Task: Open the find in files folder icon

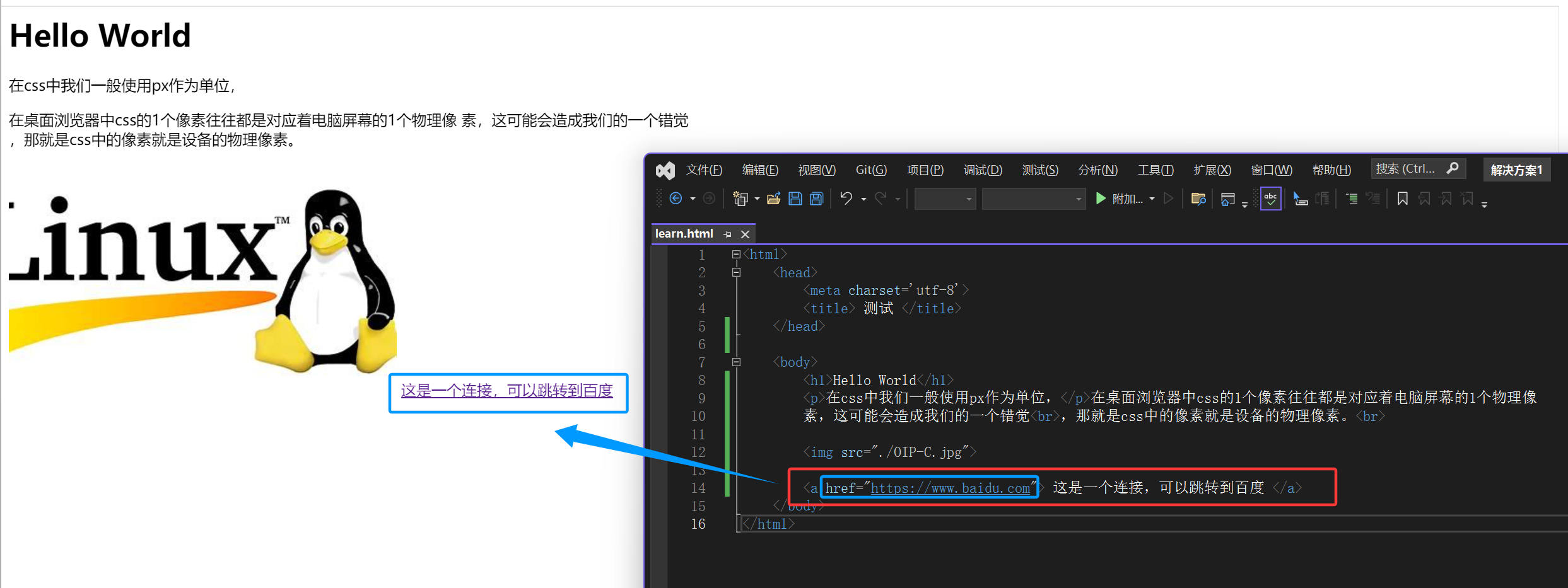Action: pos(1198,199)
